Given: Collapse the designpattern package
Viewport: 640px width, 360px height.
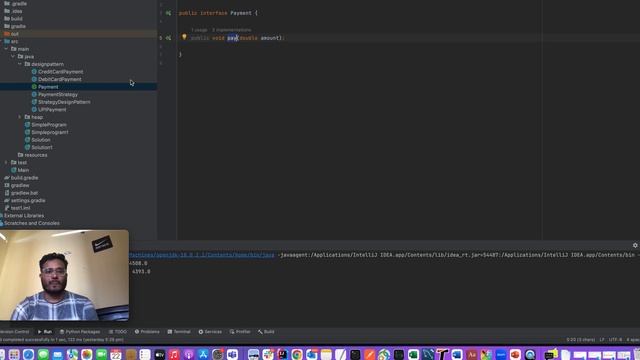Looking at the screenshot, I should click(20, 64).
